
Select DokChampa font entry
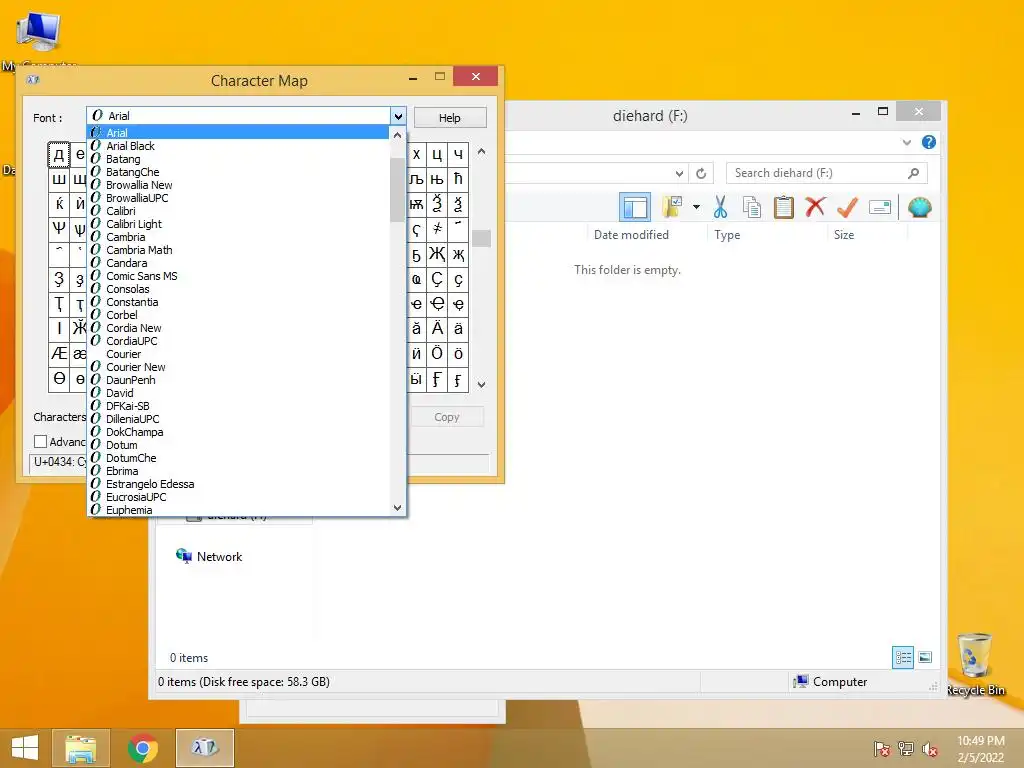[x=238, y=432]
